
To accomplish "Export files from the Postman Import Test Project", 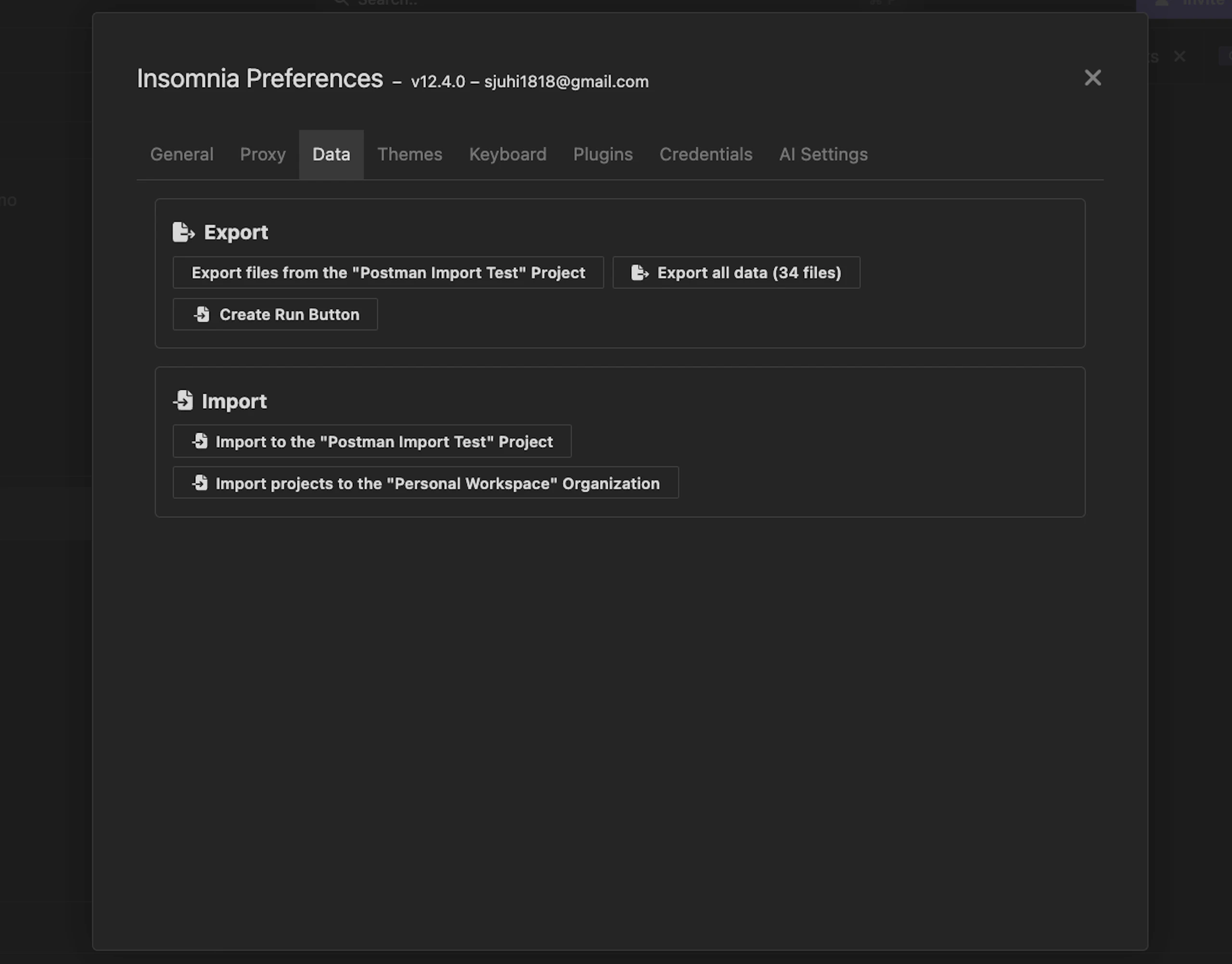I will 388,272.
